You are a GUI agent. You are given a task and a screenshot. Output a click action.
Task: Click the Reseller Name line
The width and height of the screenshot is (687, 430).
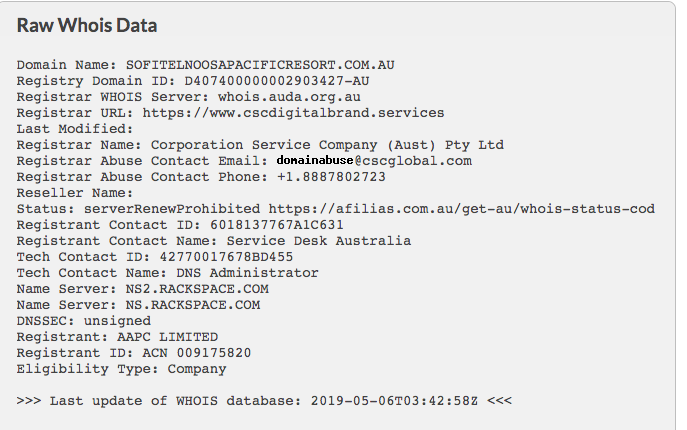[x=74, y=193]
